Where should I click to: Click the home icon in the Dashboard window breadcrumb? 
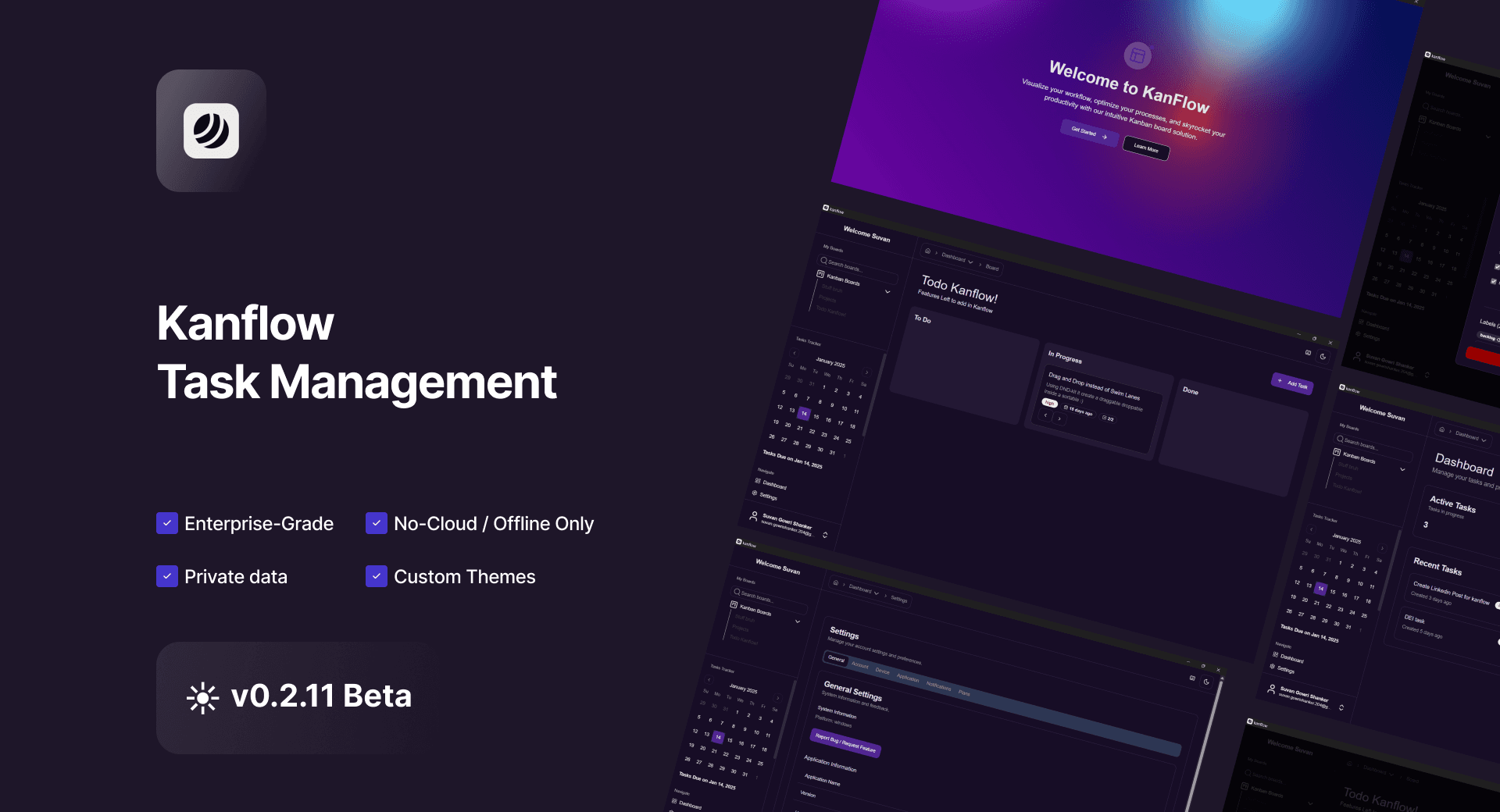[x=1442, y=429]
